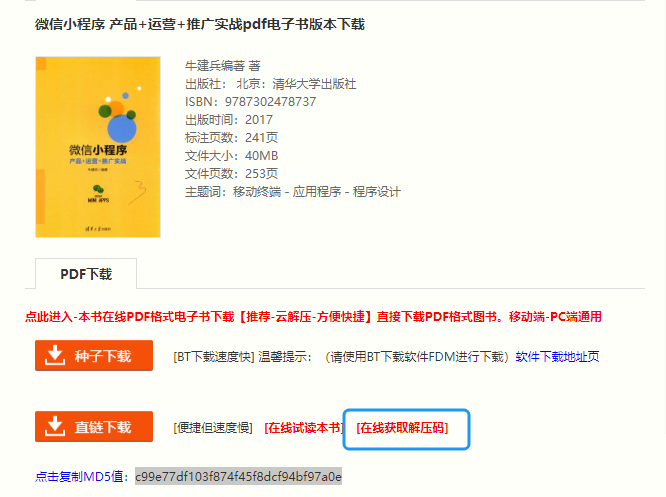This screenshot has height=497, width=666.
Task: Click the yellow book cover thumbnail
Action: [x=98, y=147]
